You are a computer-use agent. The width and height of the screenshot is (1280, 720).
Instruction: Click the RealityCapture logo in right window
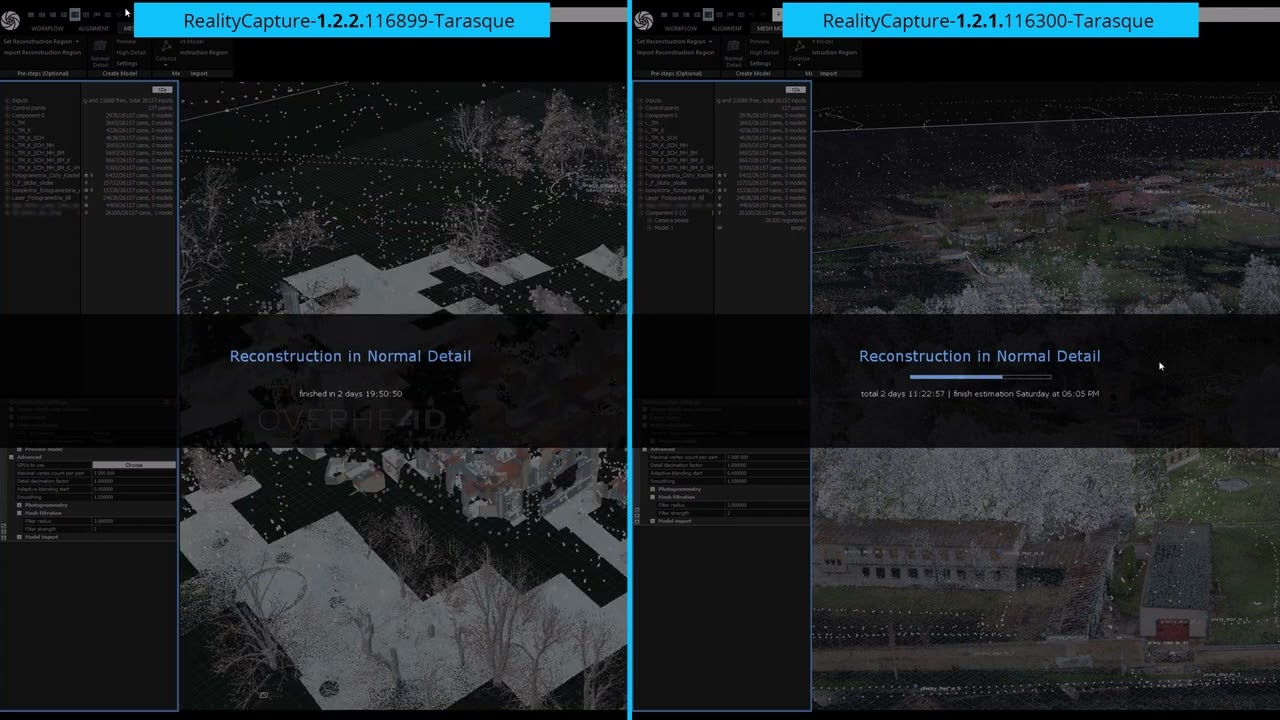(x=643, y=20)
